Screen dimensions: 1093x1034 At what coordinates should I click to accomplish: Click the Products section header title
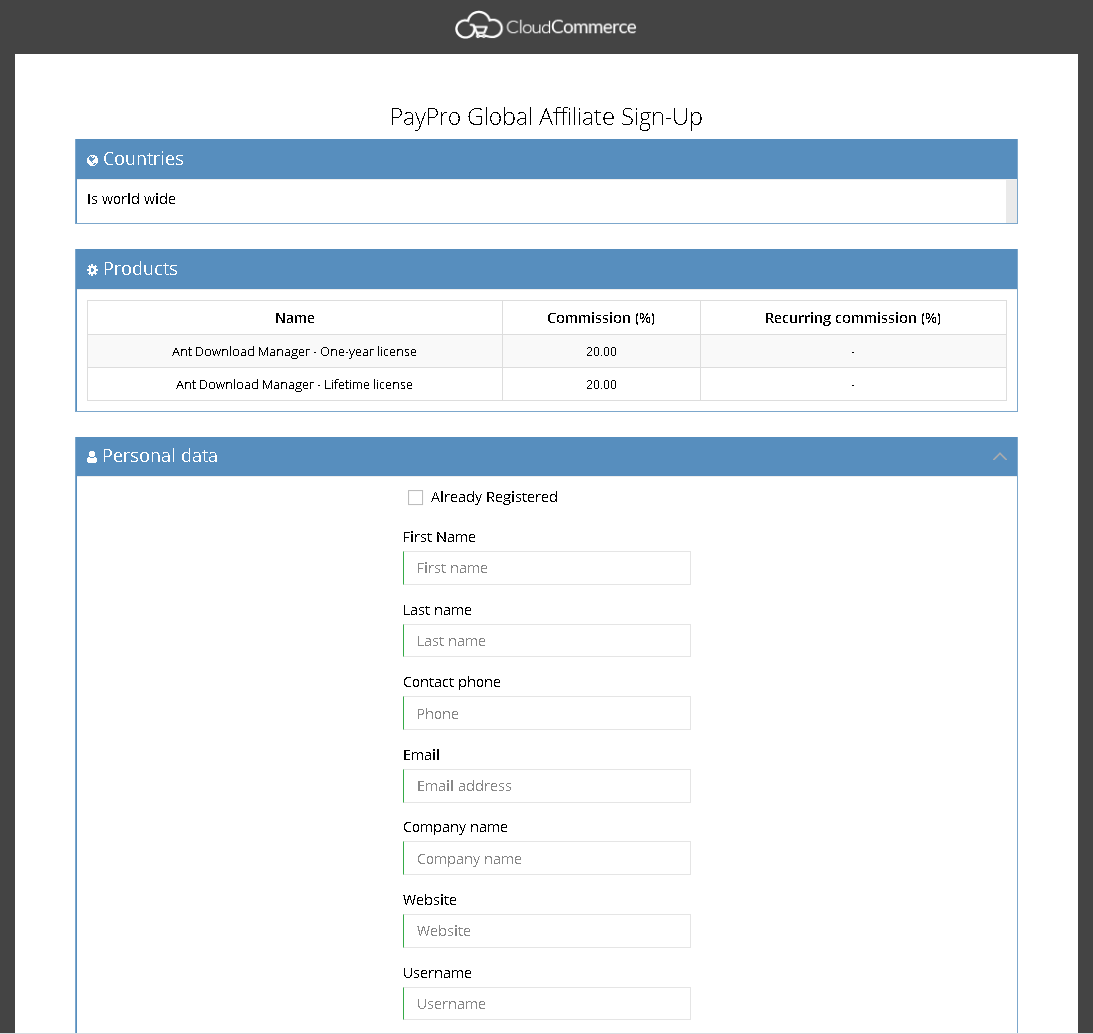[x=140, y=269]
